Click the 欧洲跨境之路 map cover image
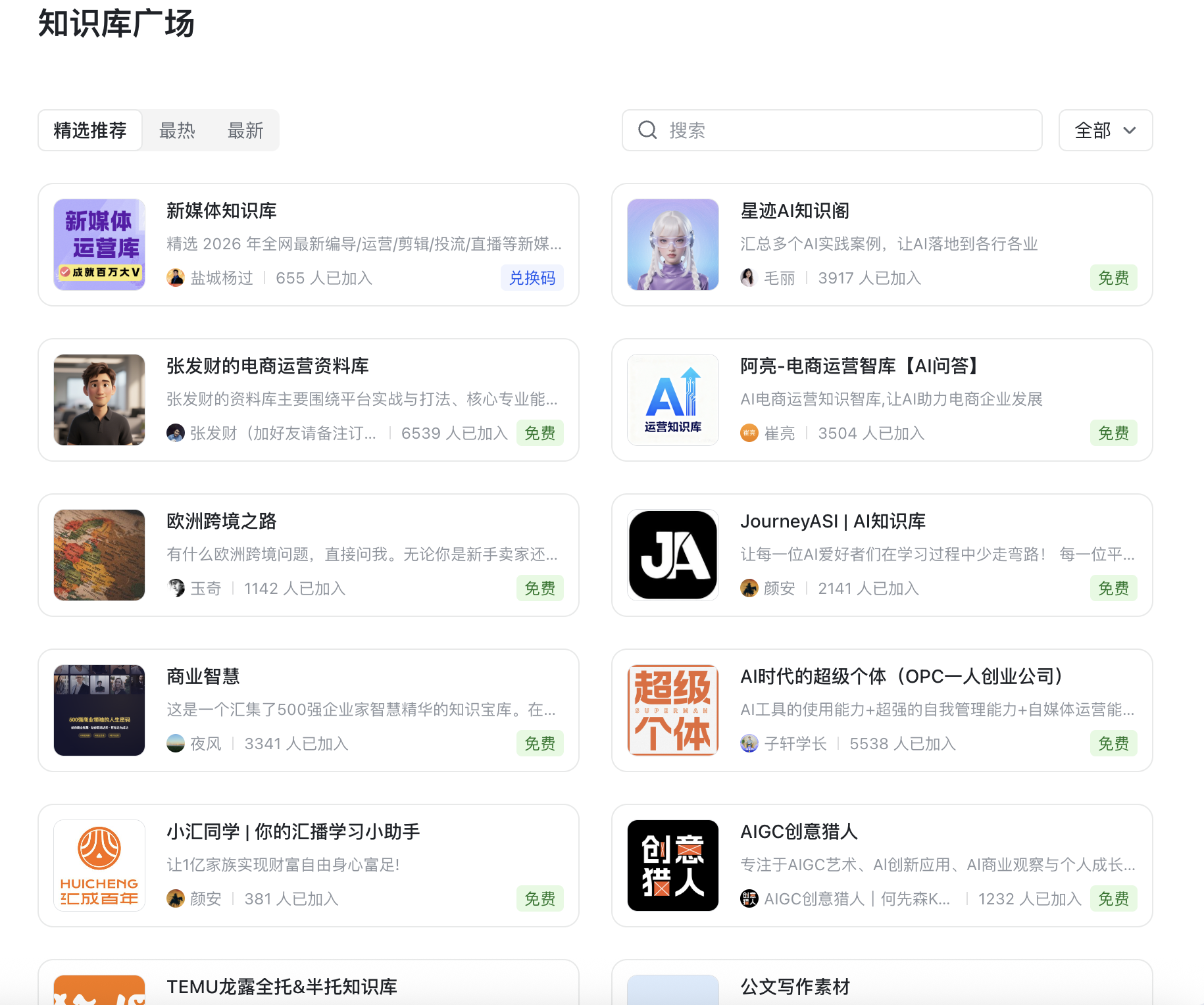This screenshot has height=1005, width=1204. pyautogui.click(x=99, y=555)
